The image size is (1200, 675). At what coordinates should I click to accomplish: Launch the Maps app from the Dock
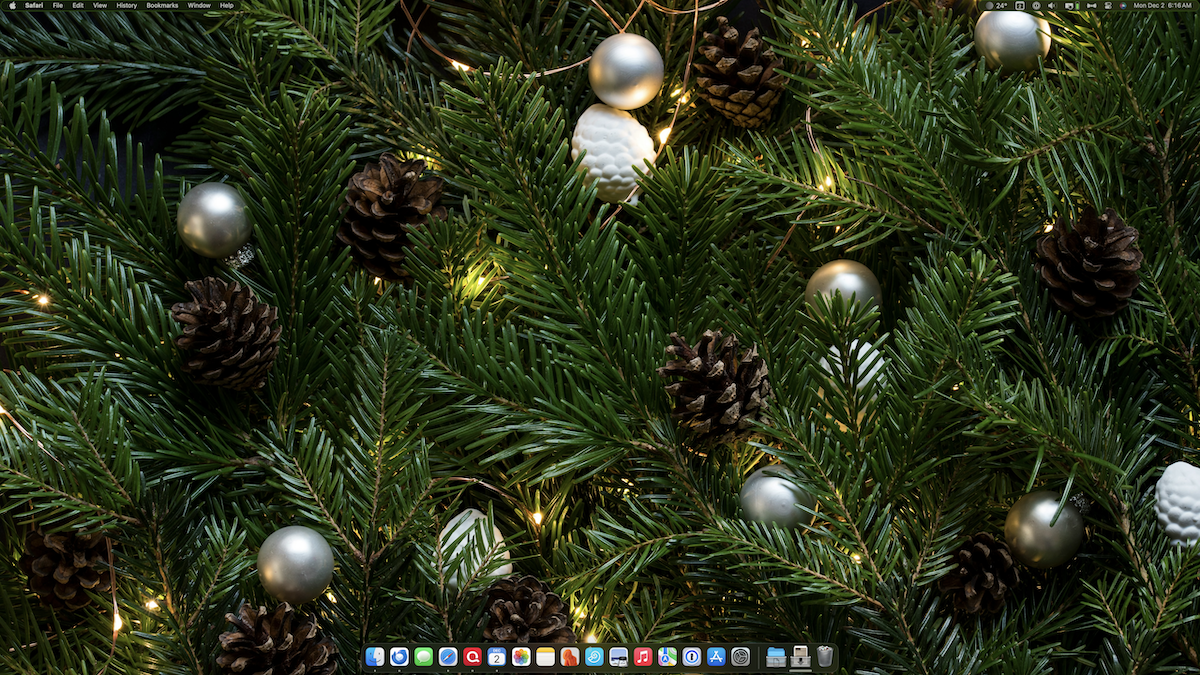[x=667, y=657]
